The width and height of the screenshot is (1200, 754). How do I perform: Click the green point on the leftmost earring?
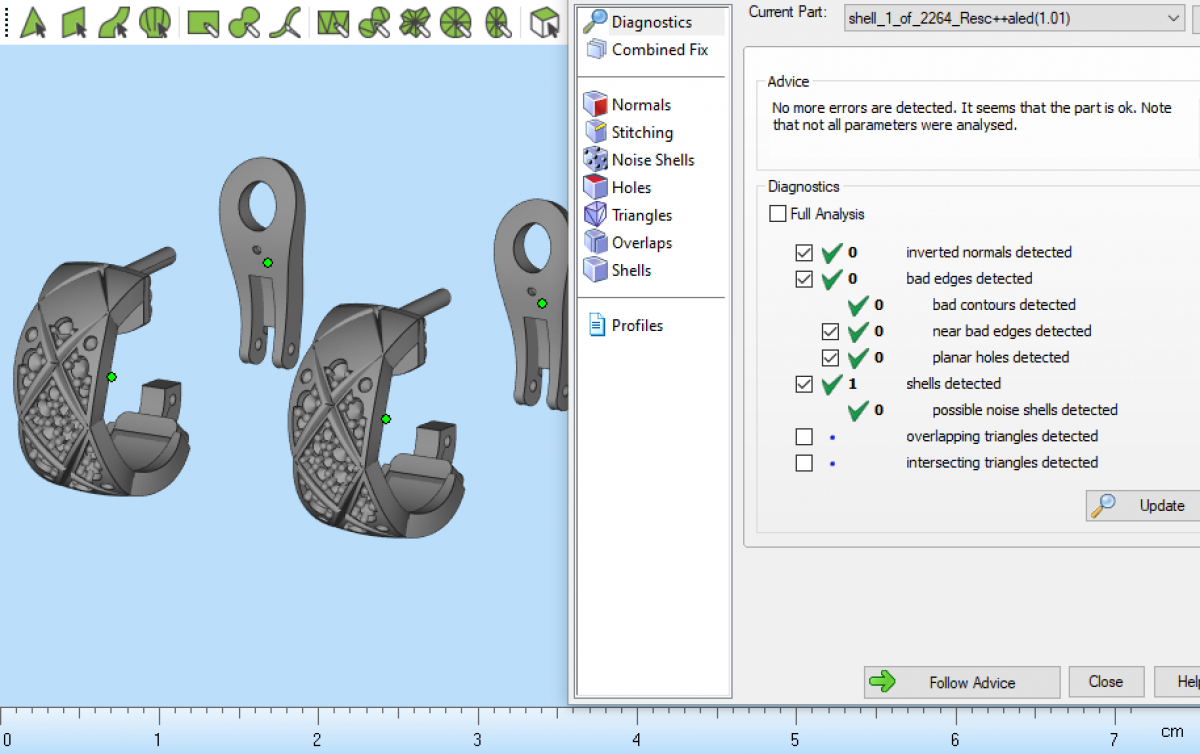point(112,377)
